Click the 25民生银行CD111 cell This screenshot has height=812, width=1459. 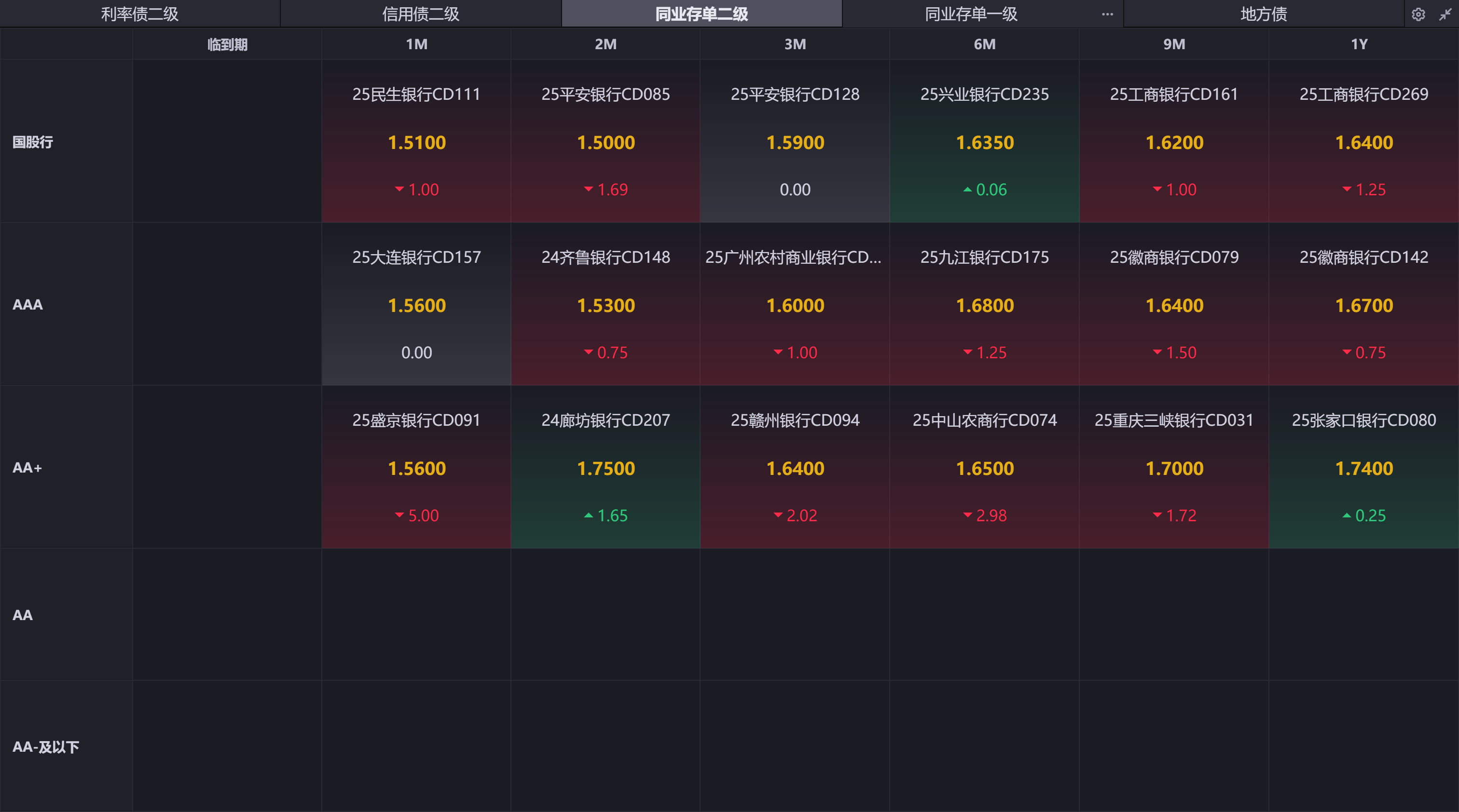point(416,141)
